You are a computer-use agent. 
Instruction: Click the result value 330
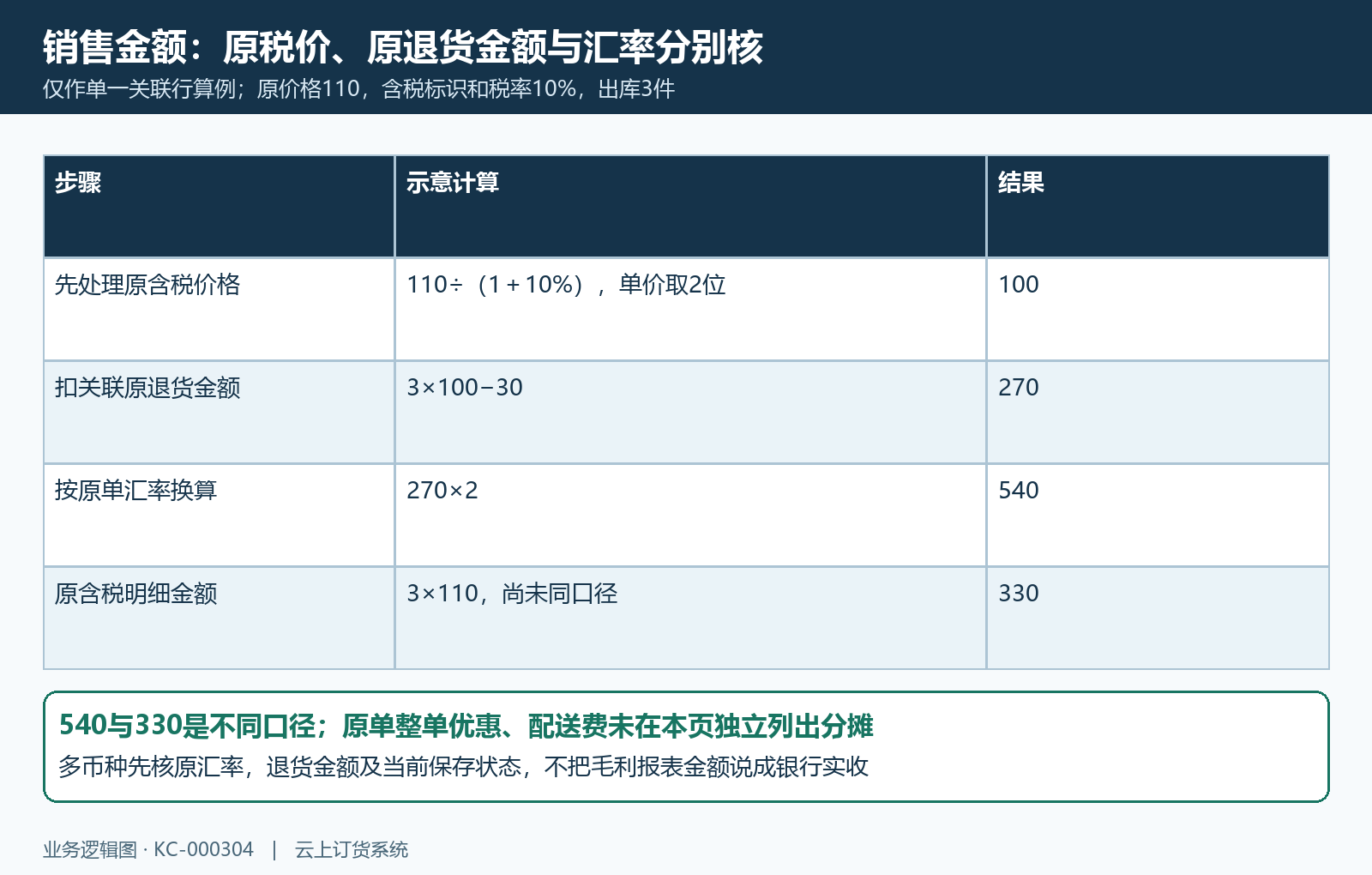[x=1018, y=594]
